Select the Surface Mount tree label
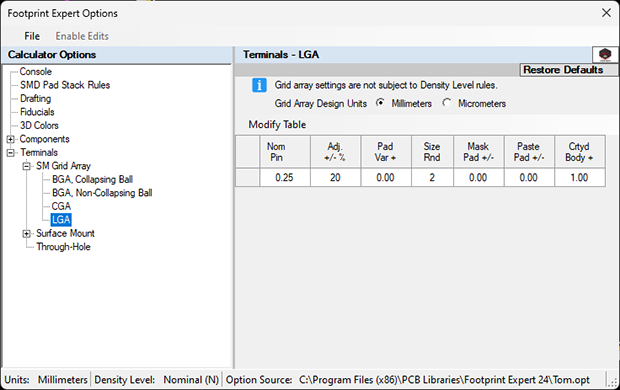620x390 pixels. click(65, 233)
